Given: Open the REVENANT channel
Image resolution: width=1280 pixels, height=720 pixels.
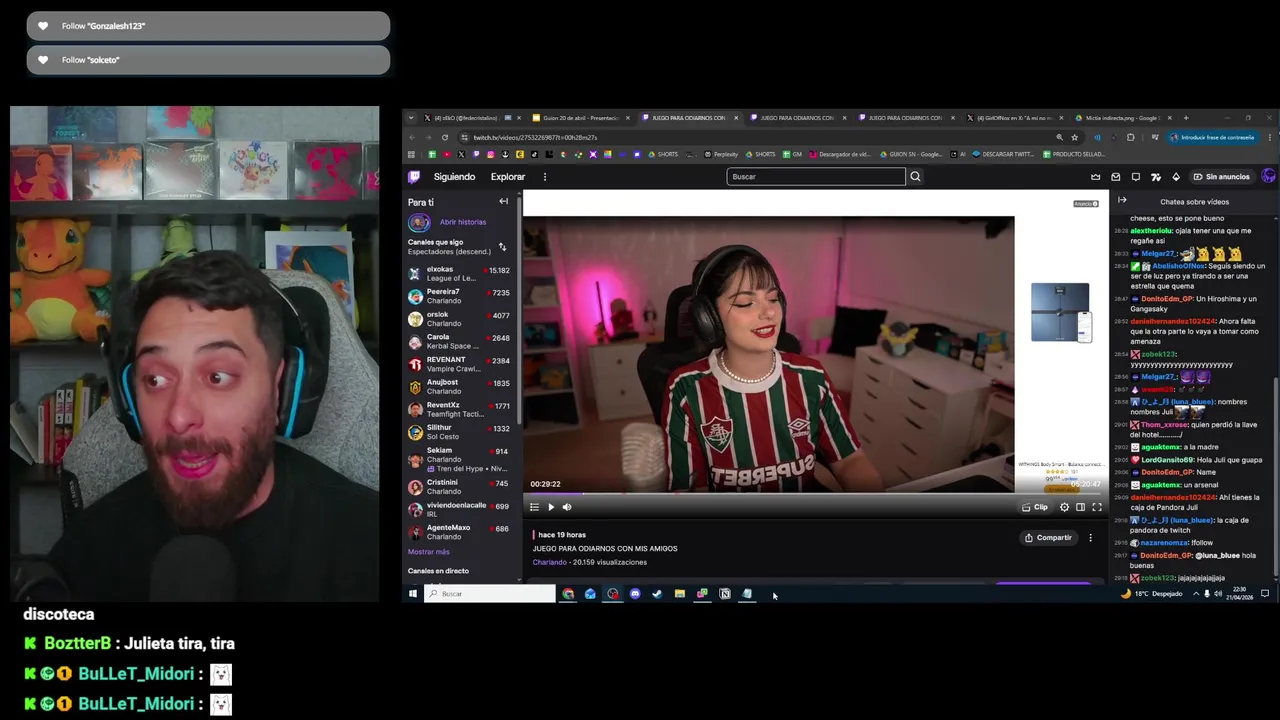Looking at the screenshot, I should [459, 364].
